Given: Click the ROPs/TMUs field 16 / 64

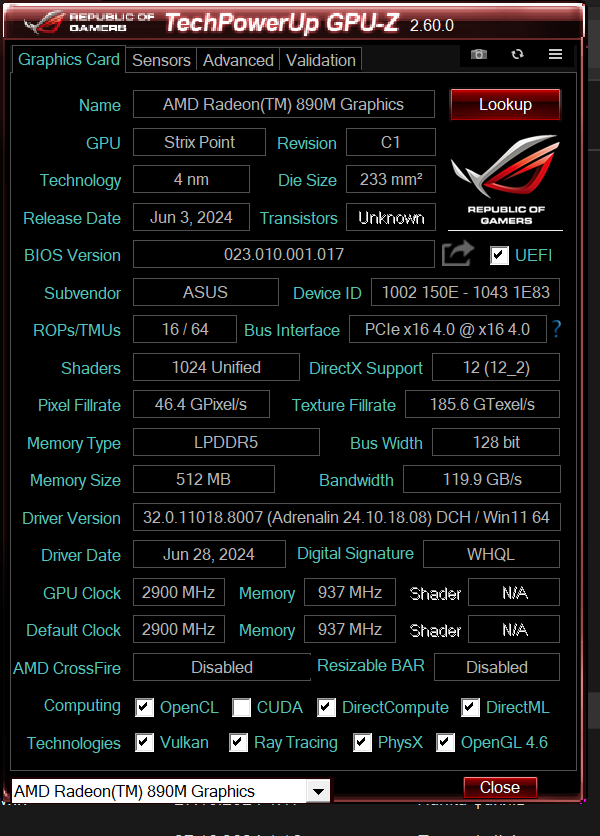Looking at the screenshot, I should [x=185, y=329].
